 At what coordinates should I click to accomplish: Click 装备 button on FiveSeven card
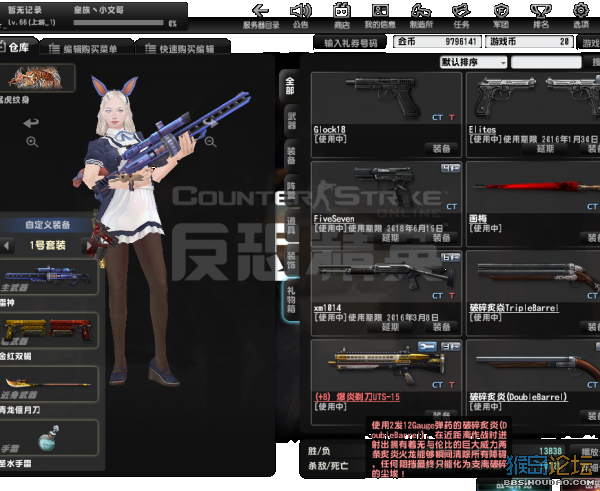tap(441, 238)
